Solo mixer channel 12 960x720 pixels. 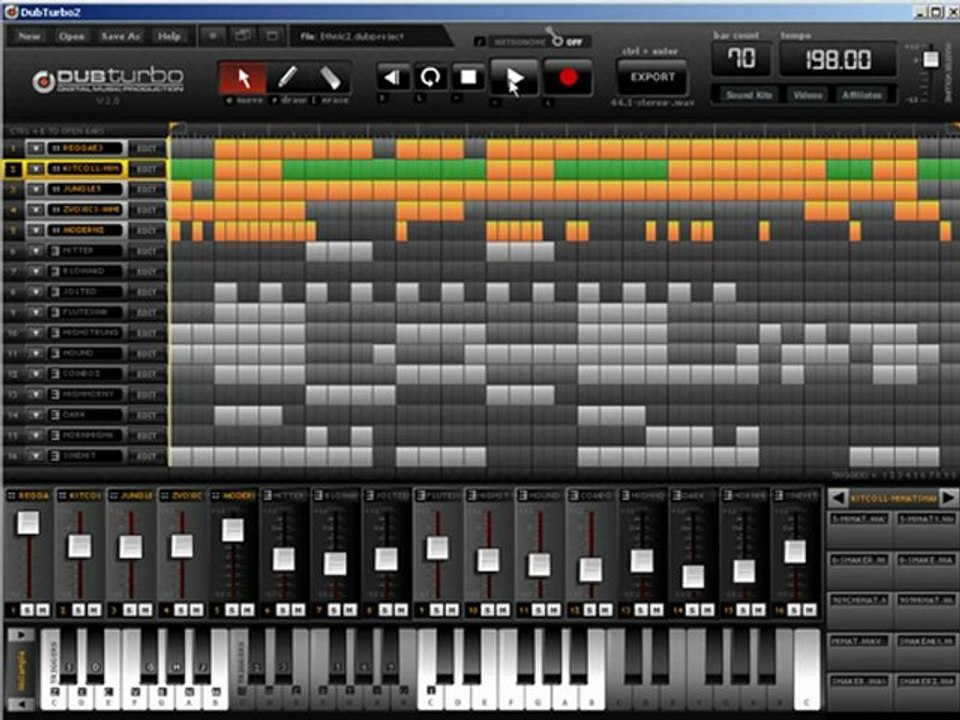coord(590,610)
